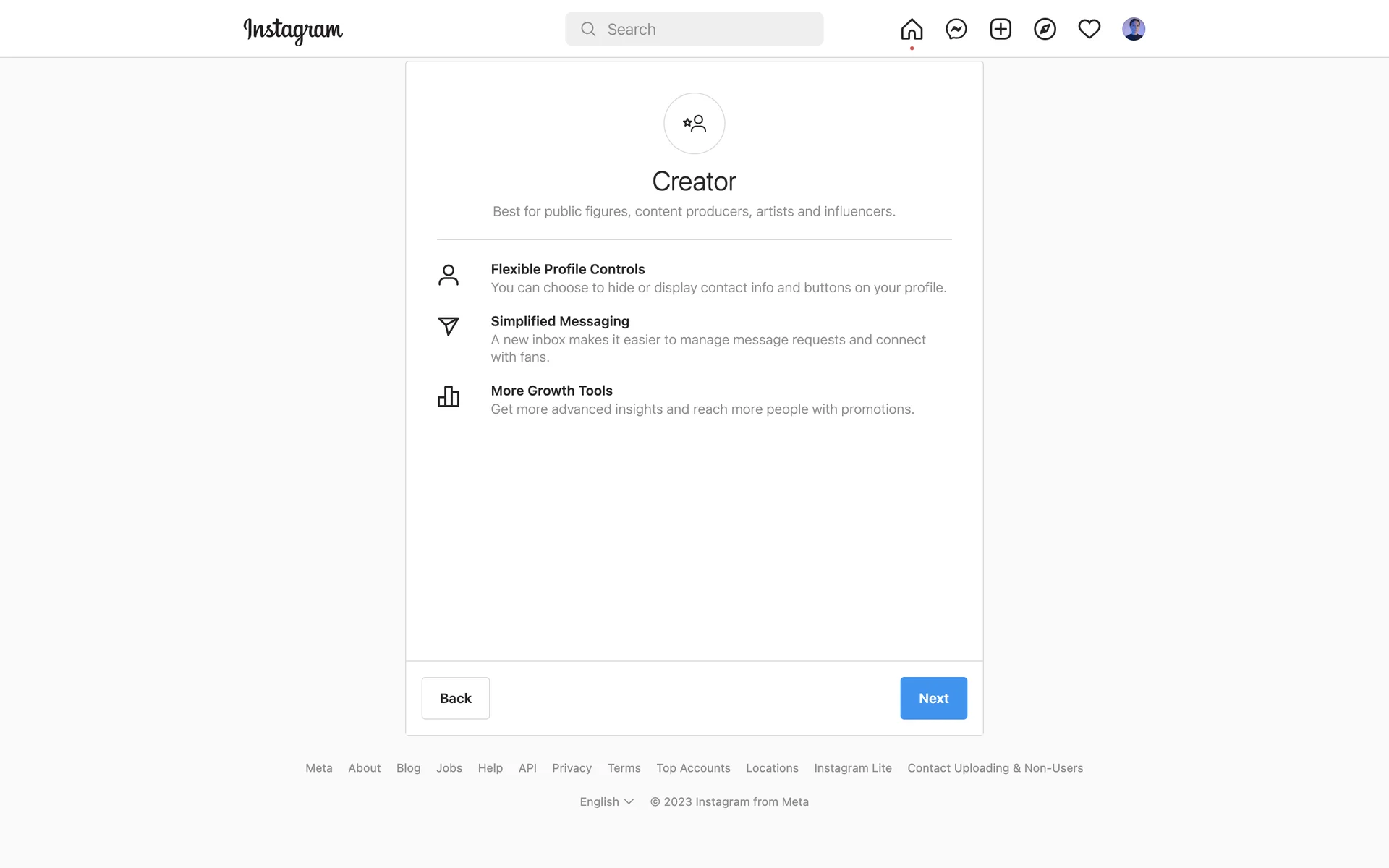Click the search magnifier icon
1389x868 pixels.
(588, 30)
